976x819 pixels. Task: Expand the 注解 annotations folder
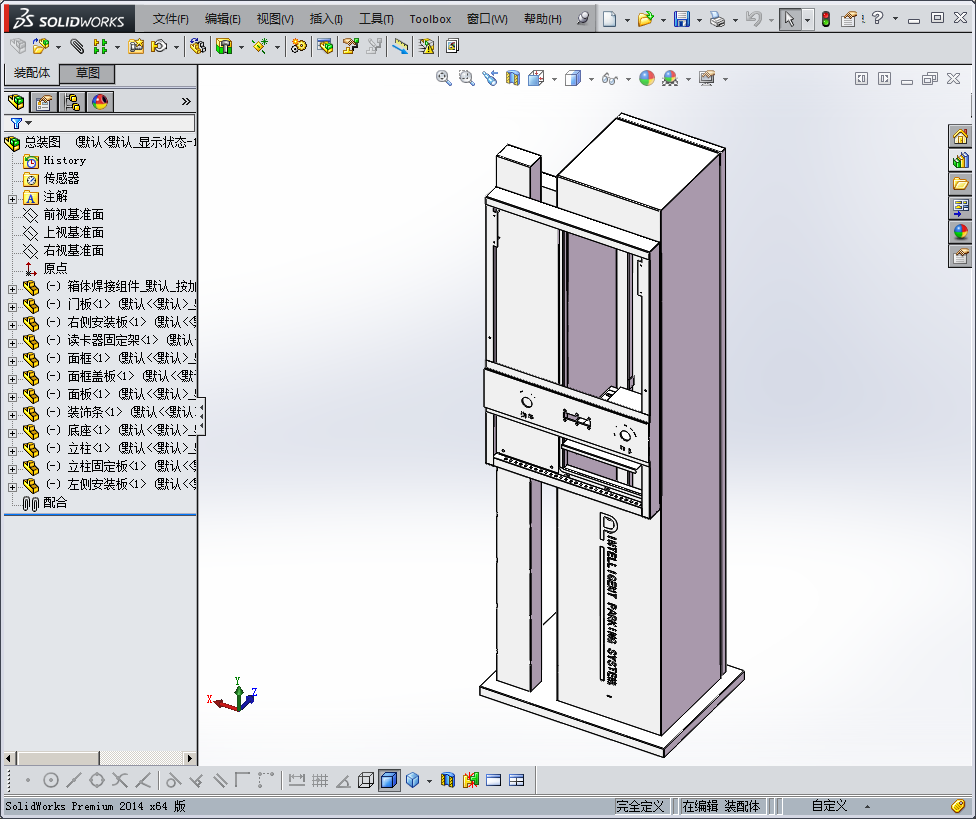click(x=12, y=198)
